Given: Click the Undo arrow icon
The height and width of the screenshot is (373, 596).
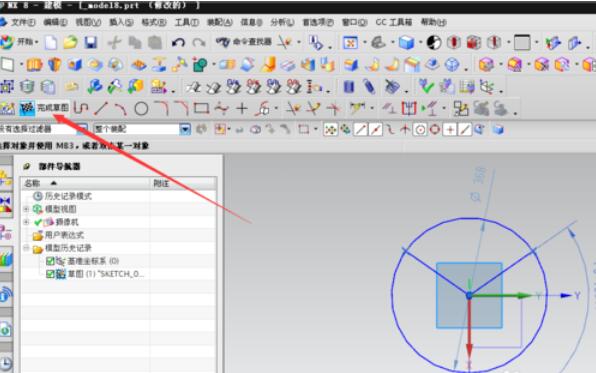Looking at the screenshot, I should pos(178,43).
